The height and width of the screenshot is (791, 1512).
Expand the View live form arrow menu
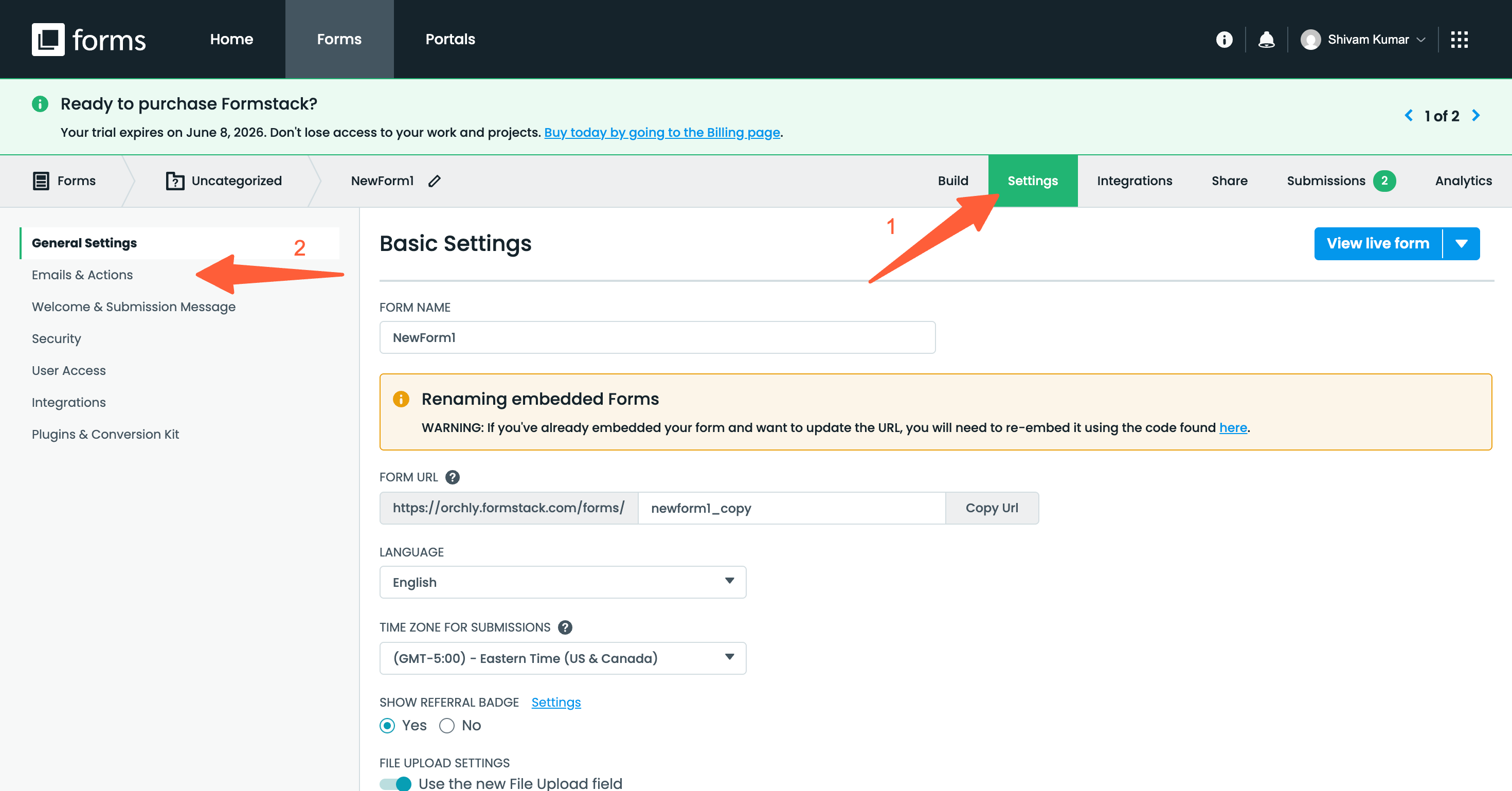click(x=1462, y=243)
